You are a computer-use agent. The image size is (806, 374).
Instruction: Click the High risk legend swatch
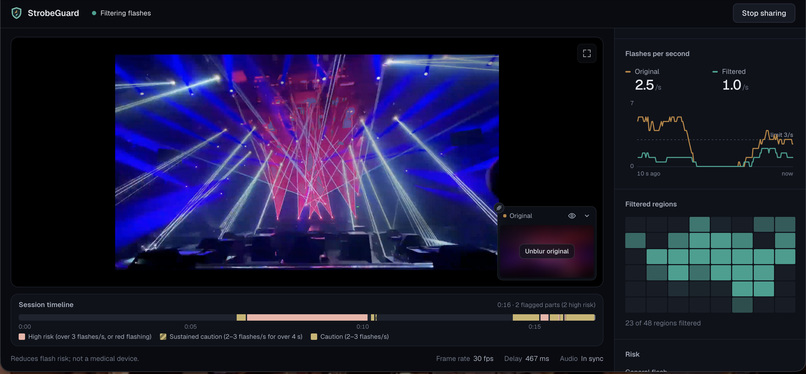point(22,337)
